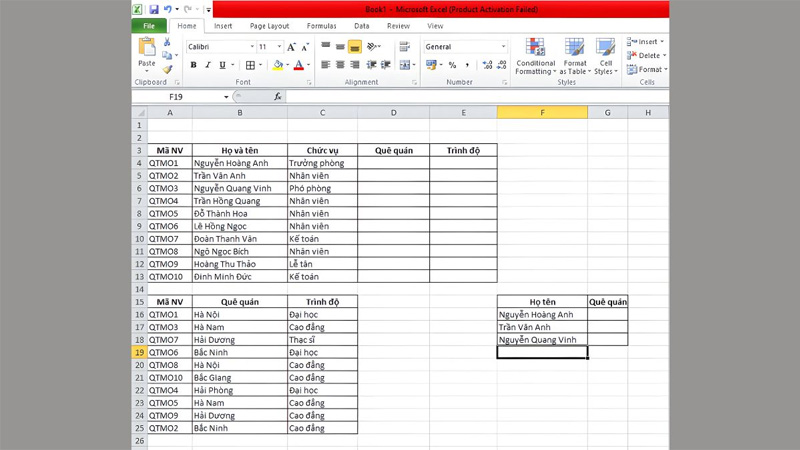800x450 pixels.
Task: Click the Cut scissors icon
Action: point(167,42)
